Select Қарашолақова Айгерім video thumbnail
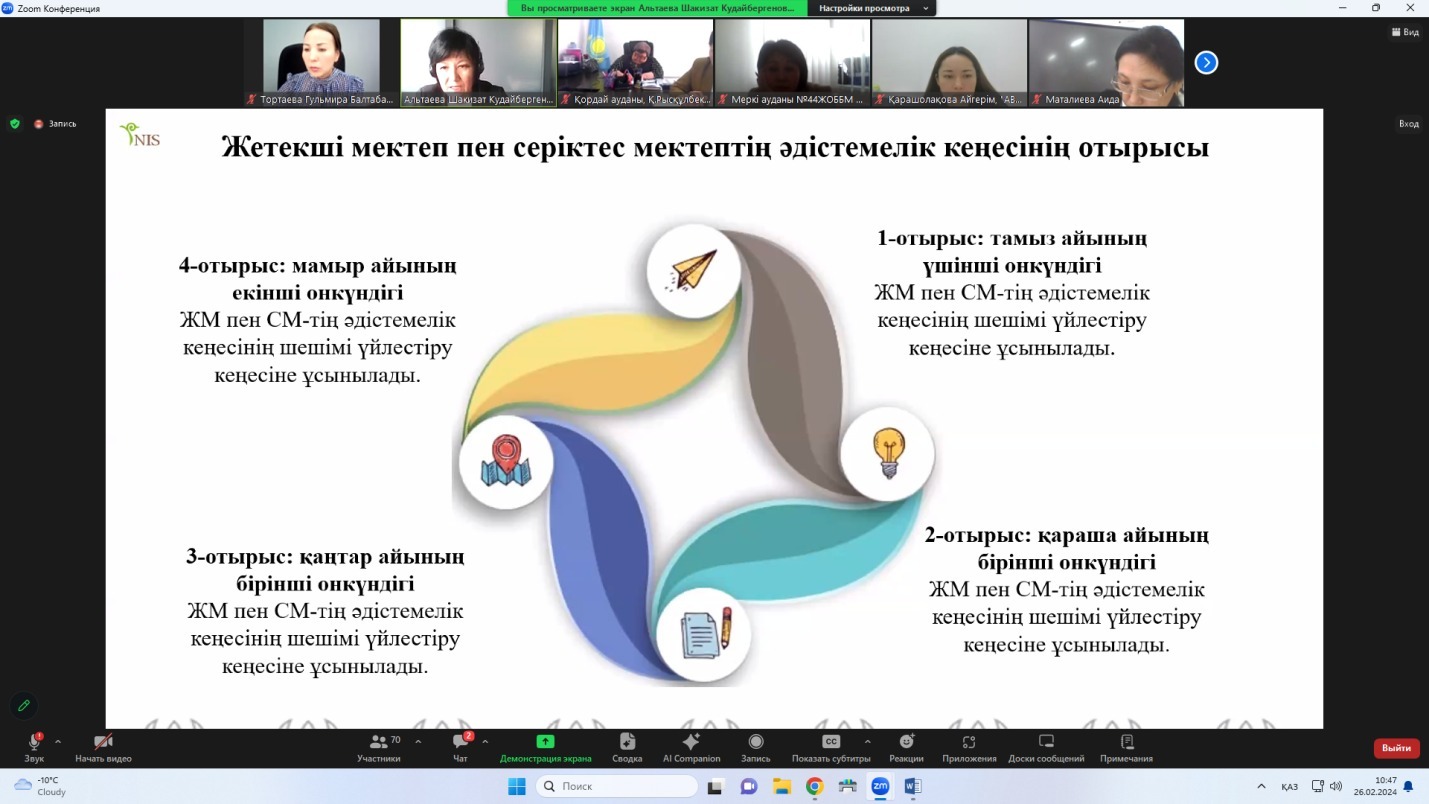The image size is (1429, 804). point(949,63)
